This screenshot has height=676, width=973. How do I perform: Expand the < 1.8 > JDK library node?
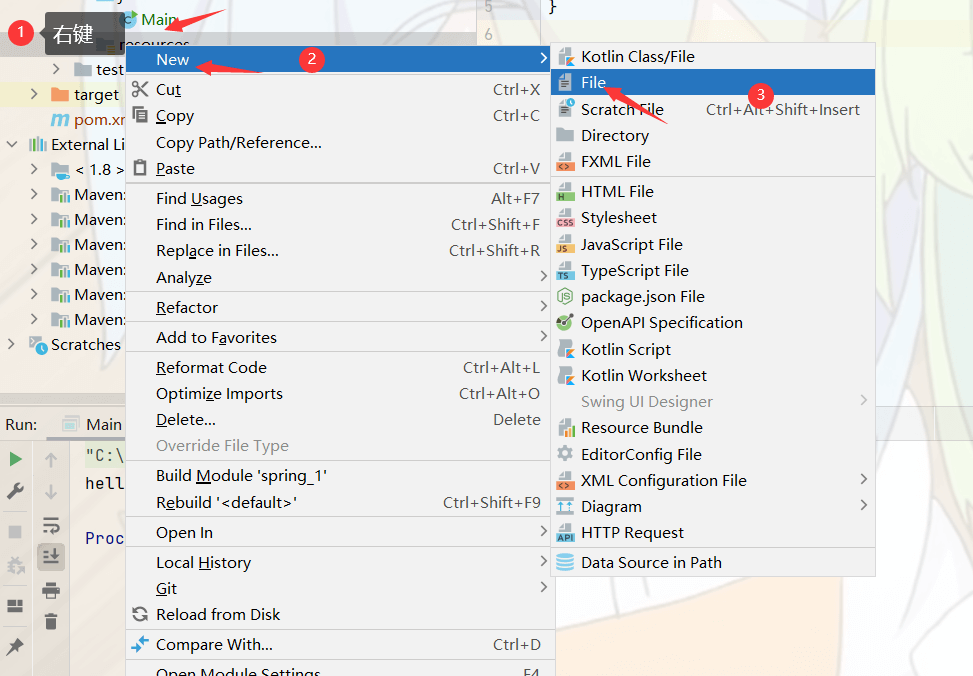[34, 169]
